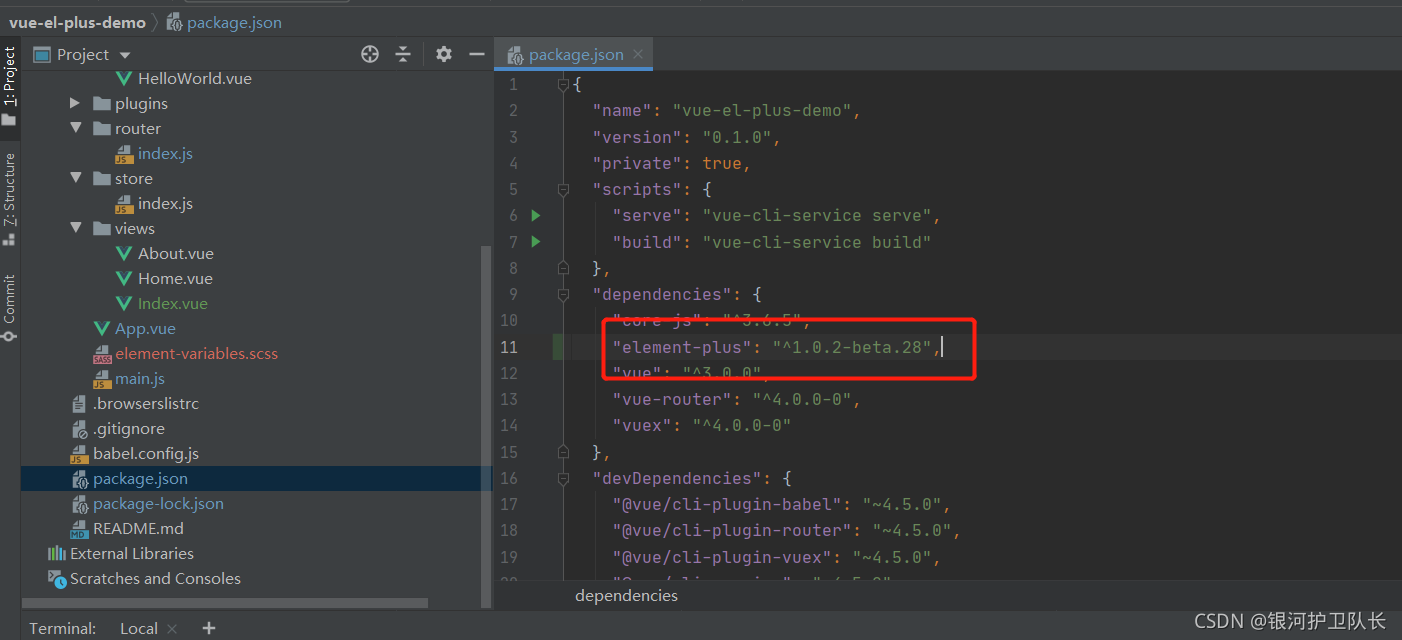
Task: Select .browserslistrc file
Action: [145, 403]
